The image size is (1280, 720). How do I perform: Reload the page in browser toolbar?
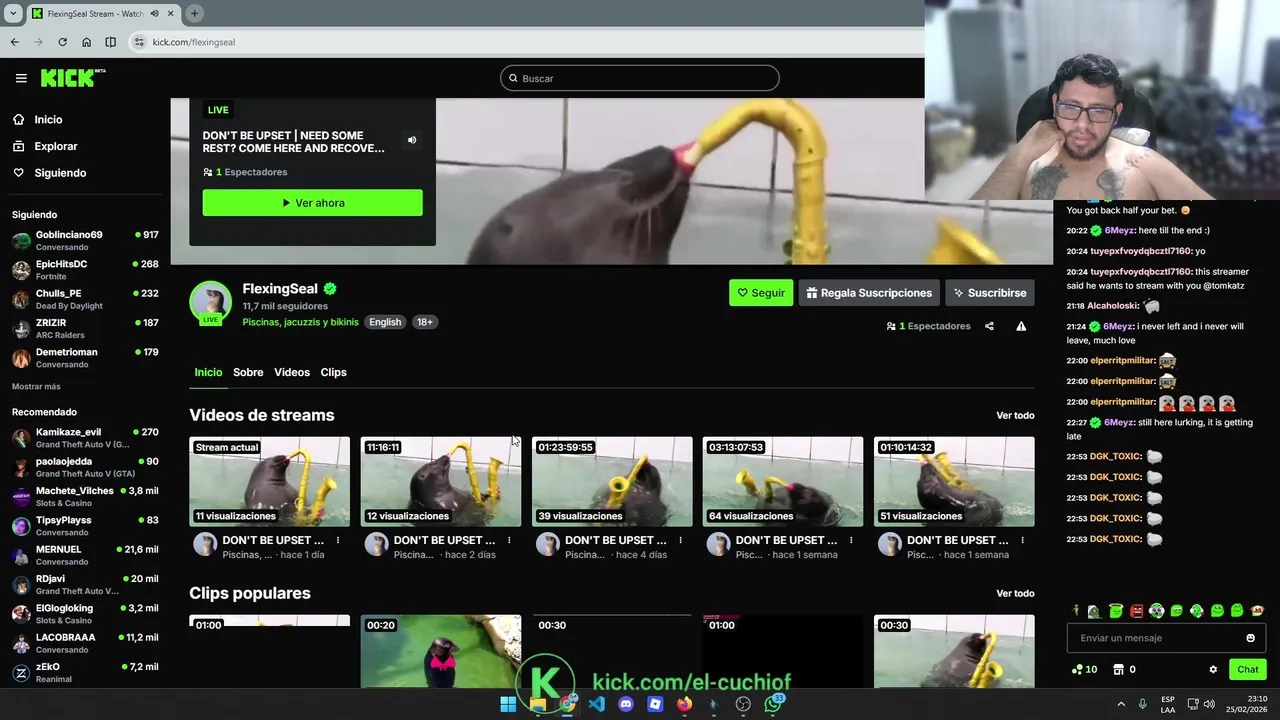pos(62,42)
